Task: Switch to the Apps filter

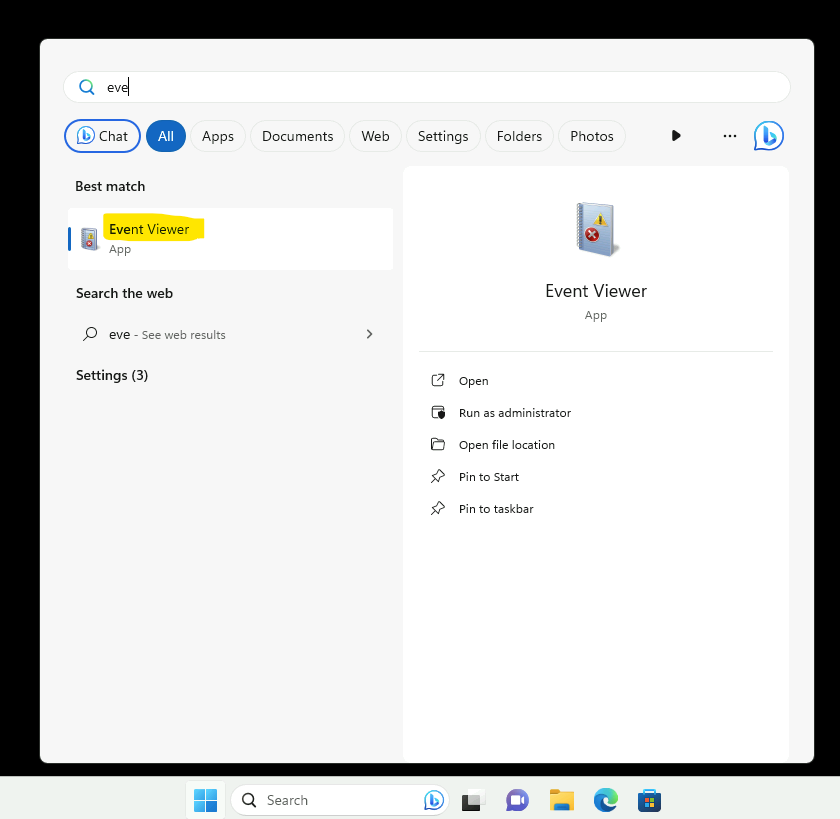Action: coord(218,136)
